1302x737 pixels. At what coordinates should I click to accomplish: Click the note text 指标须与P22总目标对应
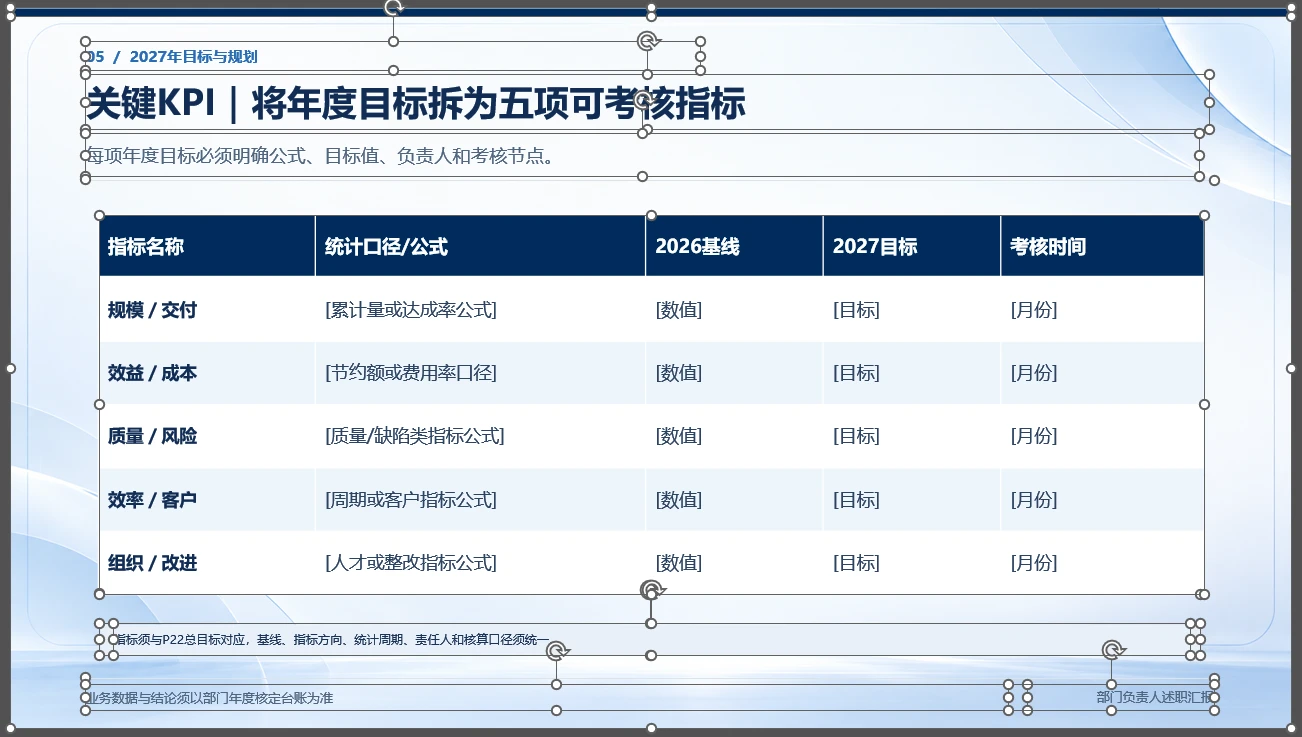point(182,640)
